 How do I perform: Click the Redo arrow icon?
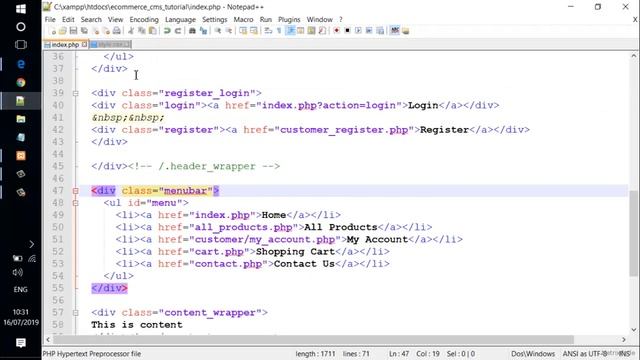click(178, 31)
